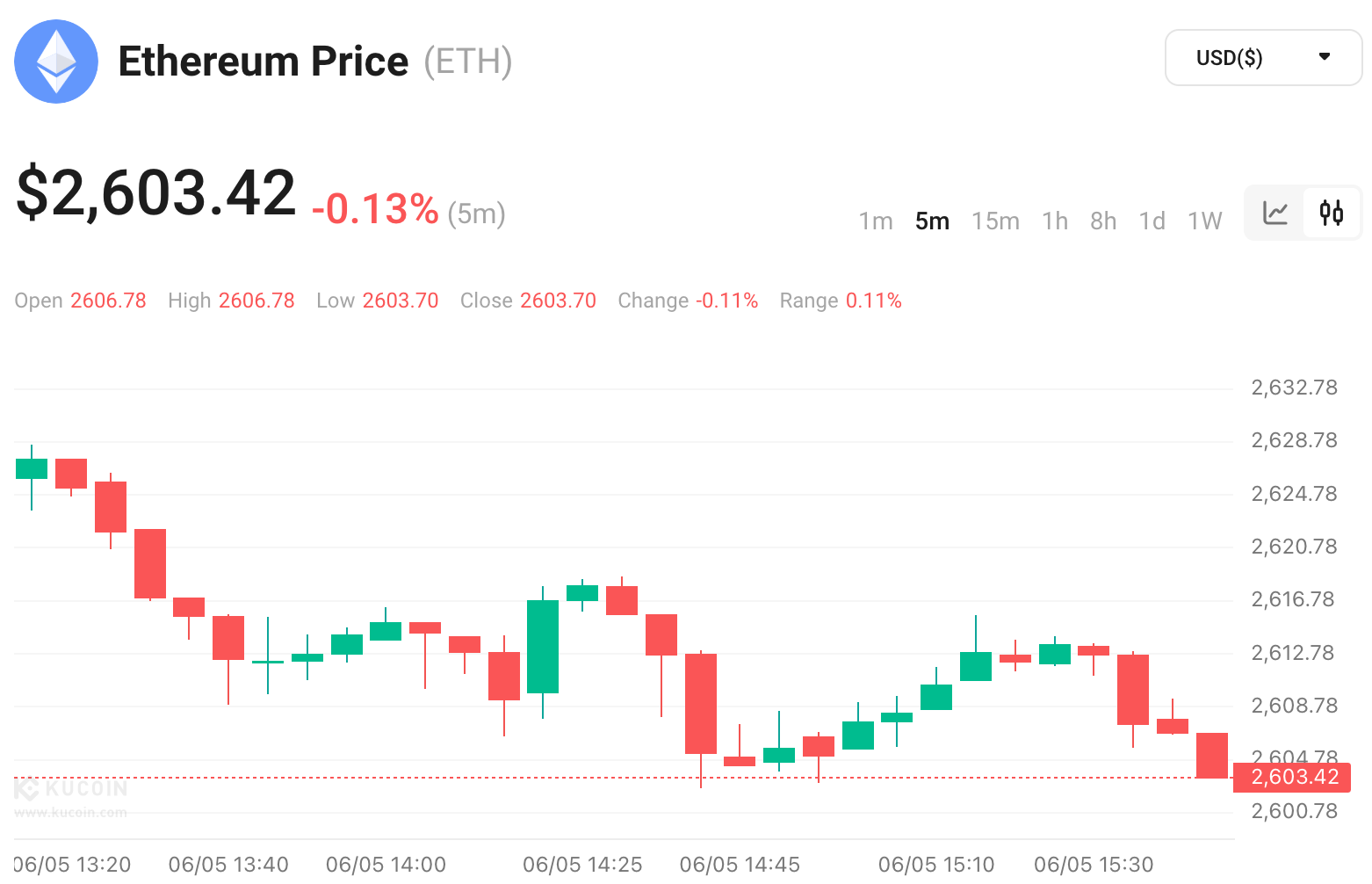
Task: Select the 1m time interval
Action: (875, 221)
